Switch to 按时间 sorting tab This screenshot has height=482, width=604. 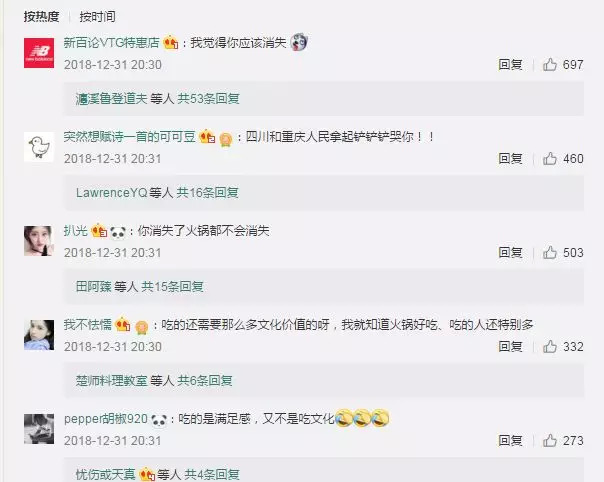coord(97,17)
